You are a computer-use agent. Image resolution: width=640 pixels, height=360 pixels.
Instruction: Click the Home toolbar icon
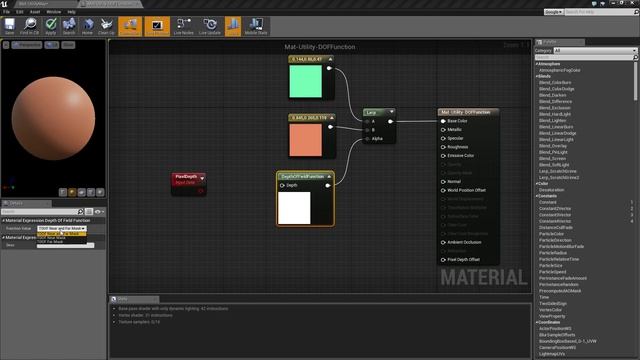click(x=87, y=26)
